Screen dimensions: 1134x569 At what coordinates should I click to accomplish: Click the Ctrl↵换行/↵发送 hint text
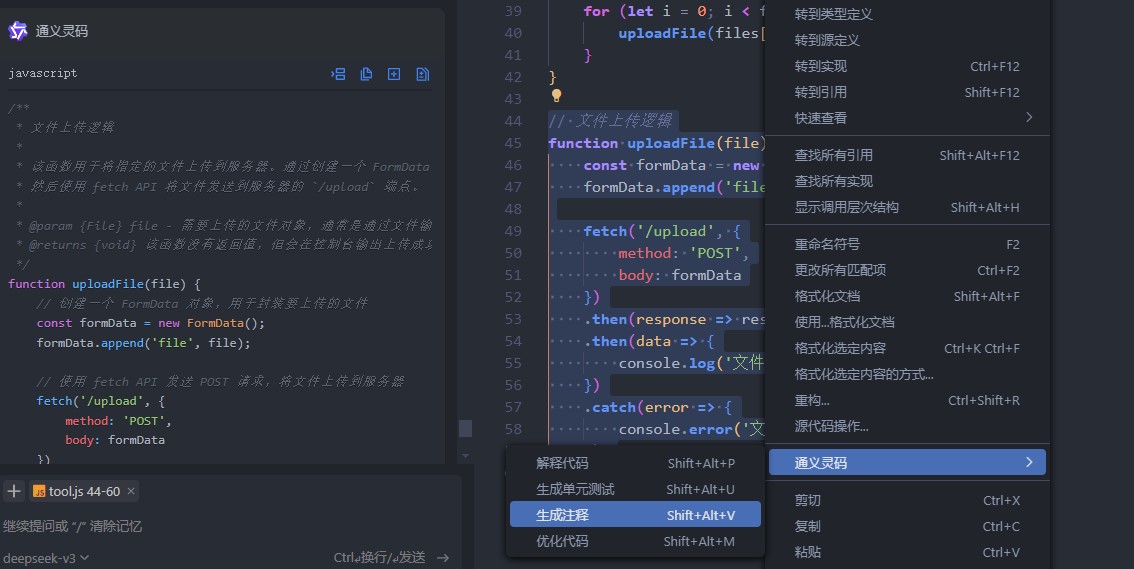[x=379, y=557]
